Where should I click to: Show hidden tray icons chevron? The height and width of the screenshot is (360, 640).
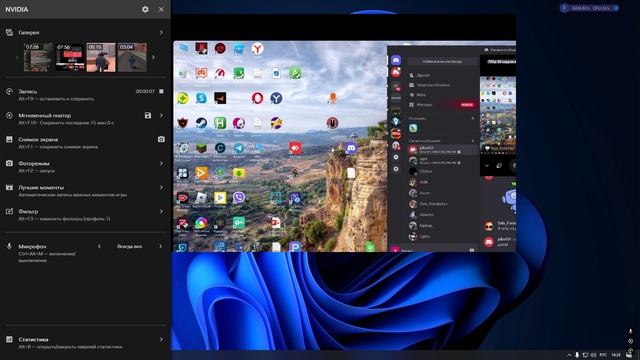click(x=569, y=355)
